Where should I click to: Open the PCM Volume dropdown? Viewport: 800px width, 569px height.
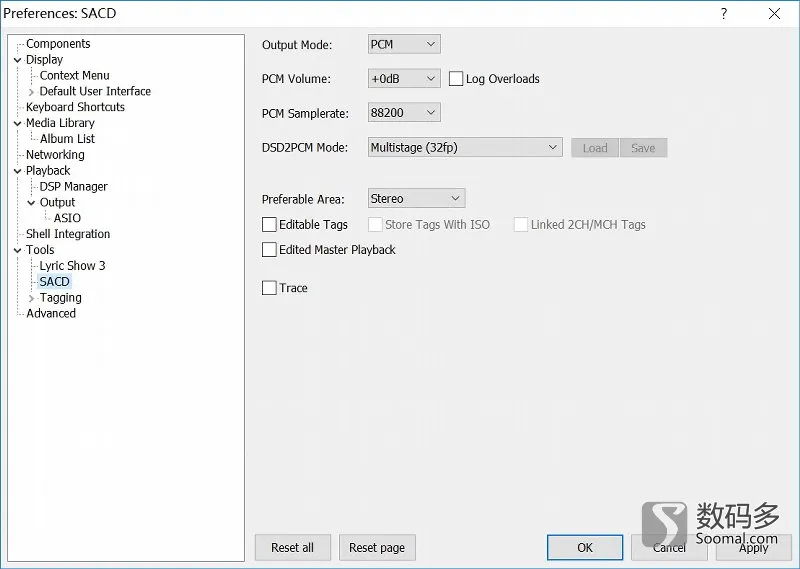coord(404,79)
